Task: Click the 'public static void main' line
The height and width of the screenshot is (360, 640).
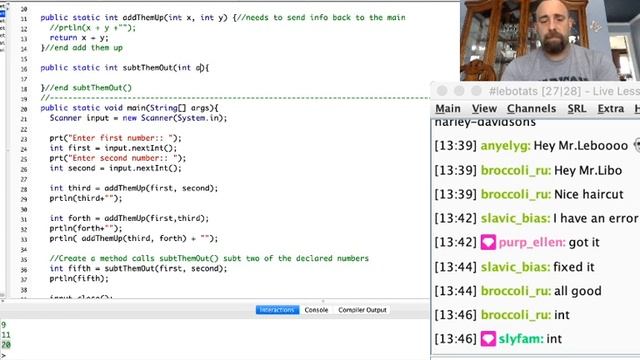Action: point(129,108)
